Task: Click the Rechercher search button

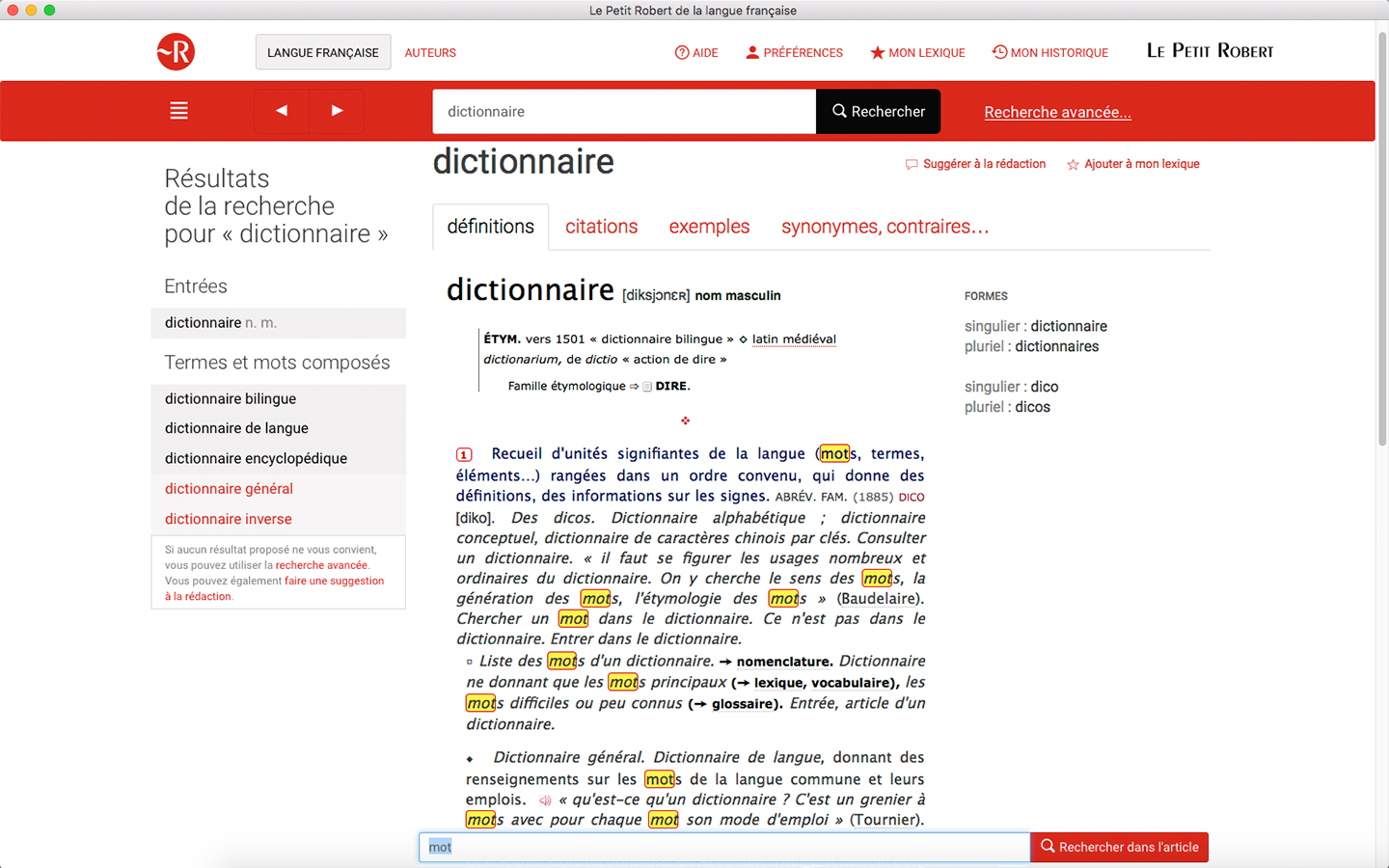Action: [878, 112]
